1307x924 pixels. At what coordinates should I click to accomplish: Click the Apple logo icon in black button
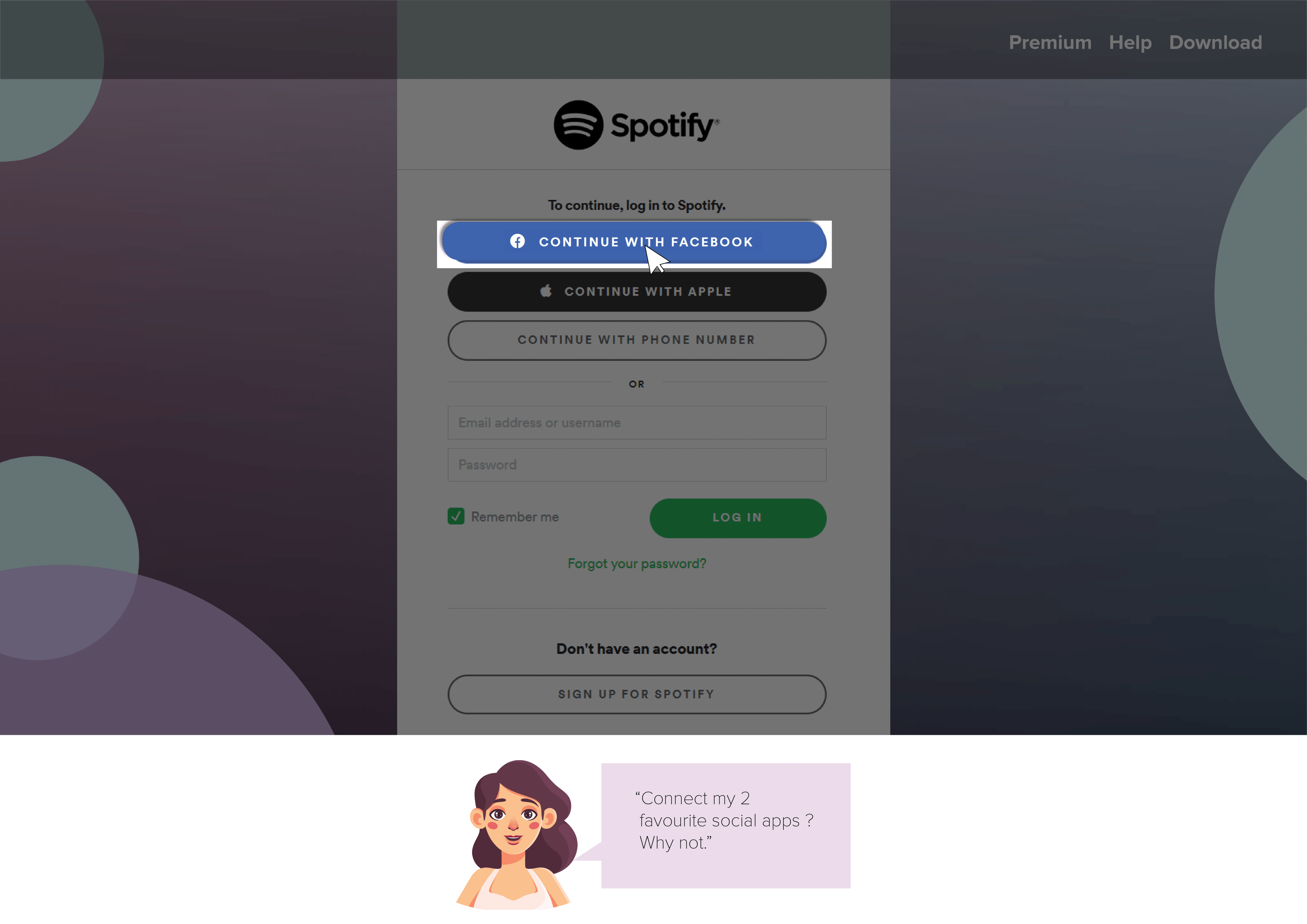[x=546, y=291]
